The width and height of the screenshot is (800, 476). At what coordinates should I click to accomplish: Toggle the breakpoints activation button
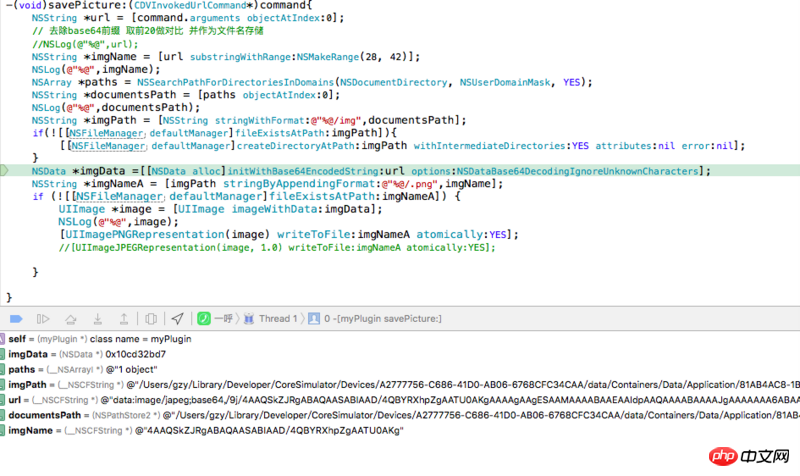coord(16,318)
